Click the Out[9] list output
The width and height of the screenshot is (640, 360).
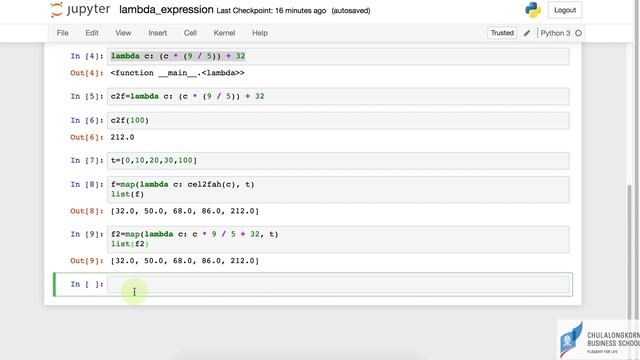[184, 261]
